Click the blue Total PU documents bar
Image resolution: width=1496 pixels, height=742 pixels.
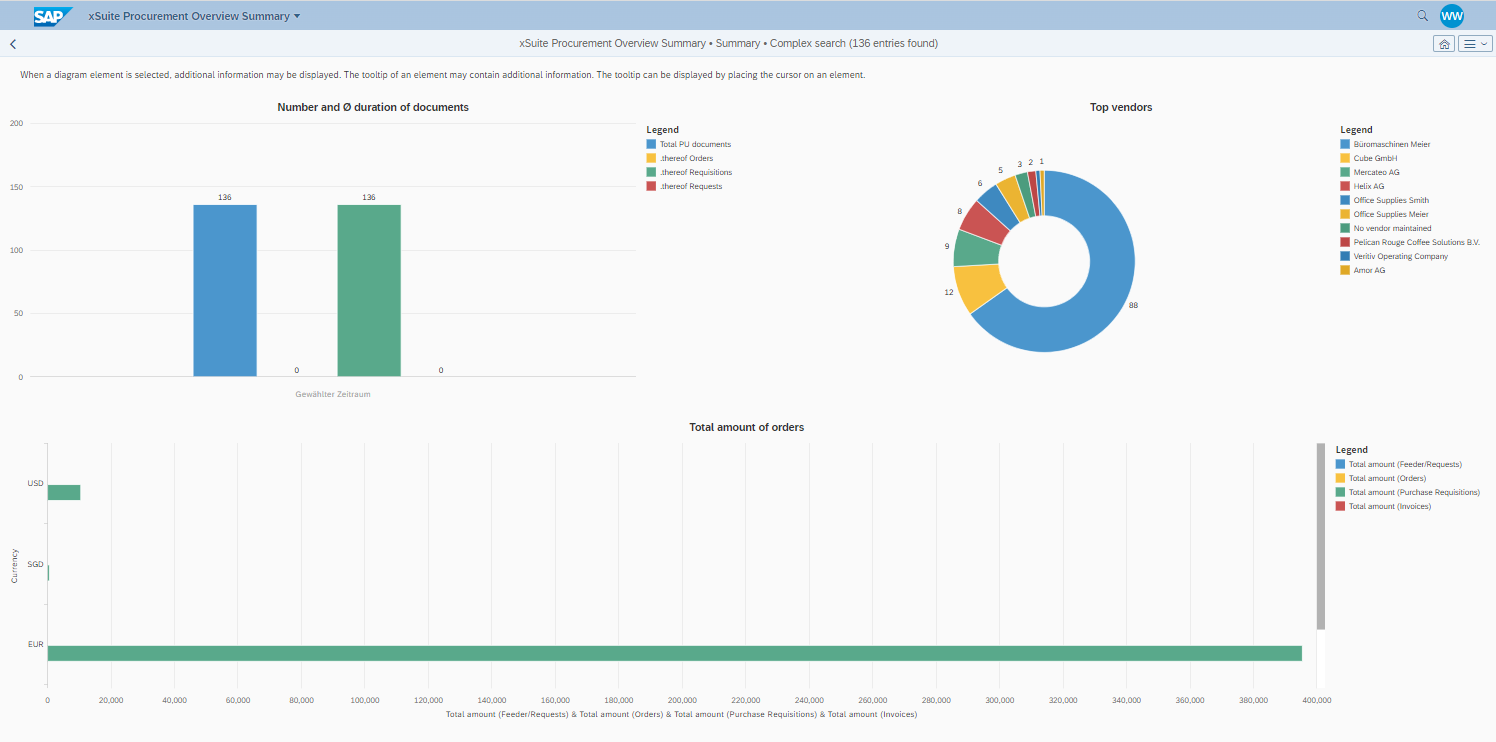pyautogui.click(x=225, y=290)
